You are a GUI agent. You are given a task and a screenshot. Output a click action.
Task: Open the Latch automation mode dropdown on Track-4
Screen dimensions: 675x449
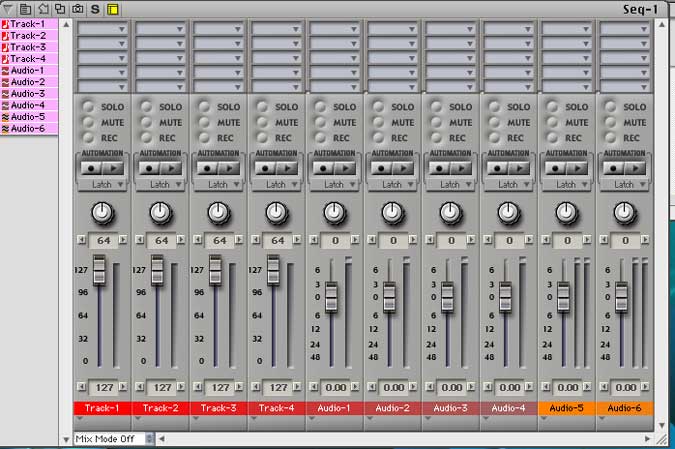(276, 184)
